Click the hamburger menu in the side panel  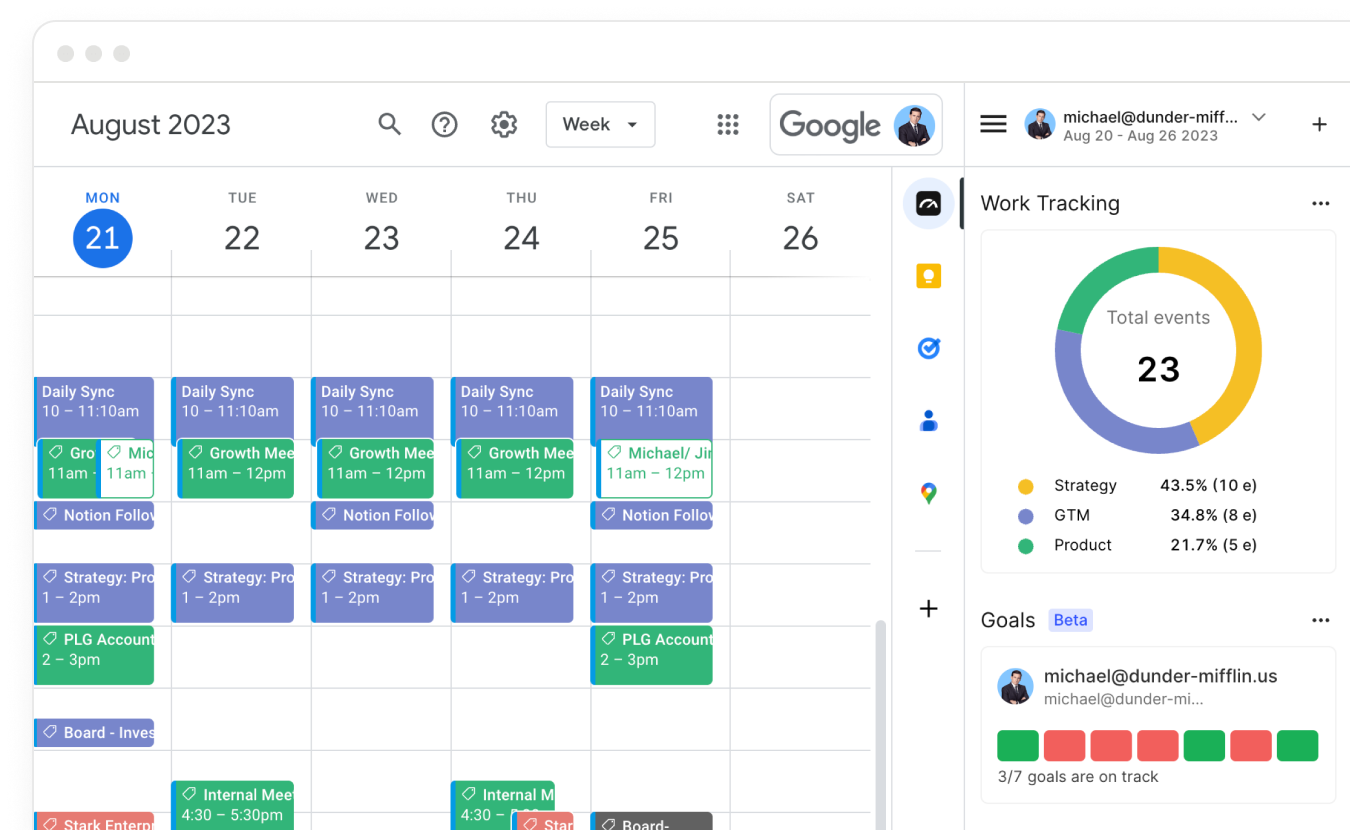pos(993,123)
